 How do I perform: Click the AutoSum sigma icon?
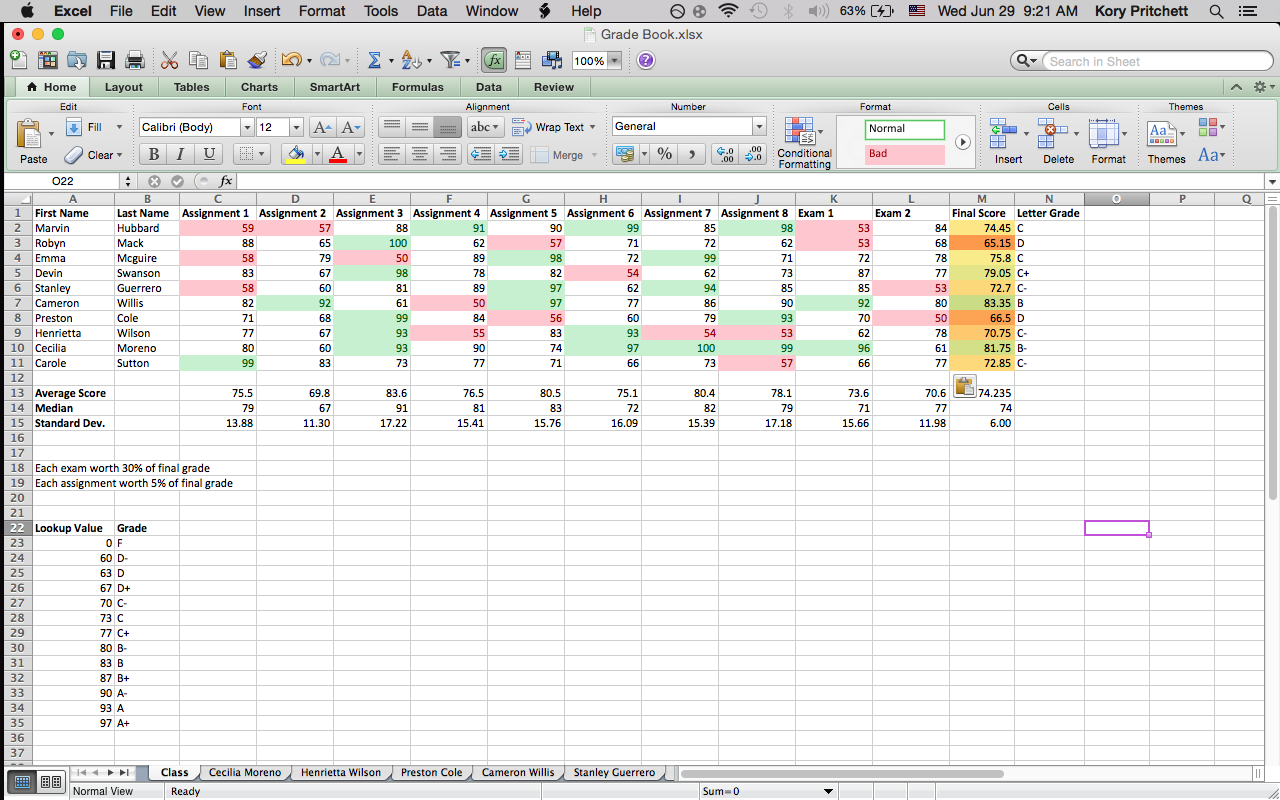375,61
